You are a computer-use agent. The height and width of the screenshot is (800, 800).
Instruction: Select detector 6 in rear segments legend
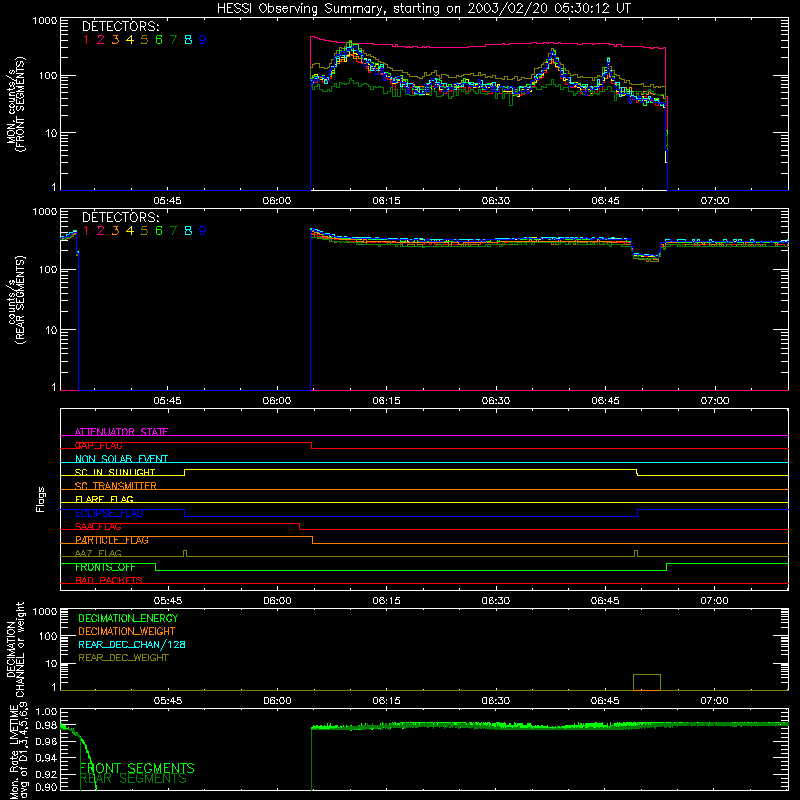159,231
